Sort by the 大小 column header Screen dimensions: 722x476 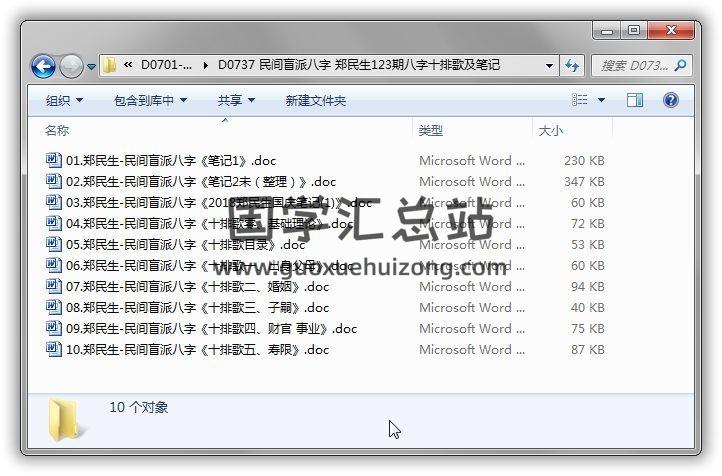(551, 131)
